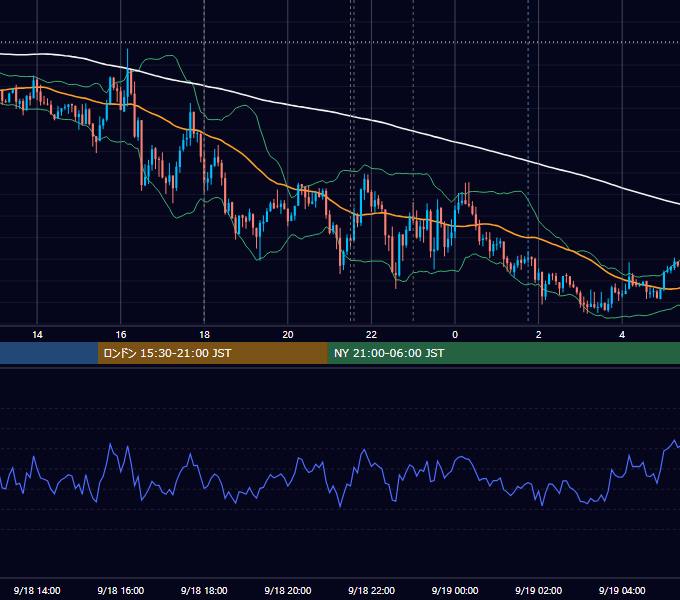Click the 2 hour label on price chart axis
This screenshot has height=600, width=680.
click(539, 335)
